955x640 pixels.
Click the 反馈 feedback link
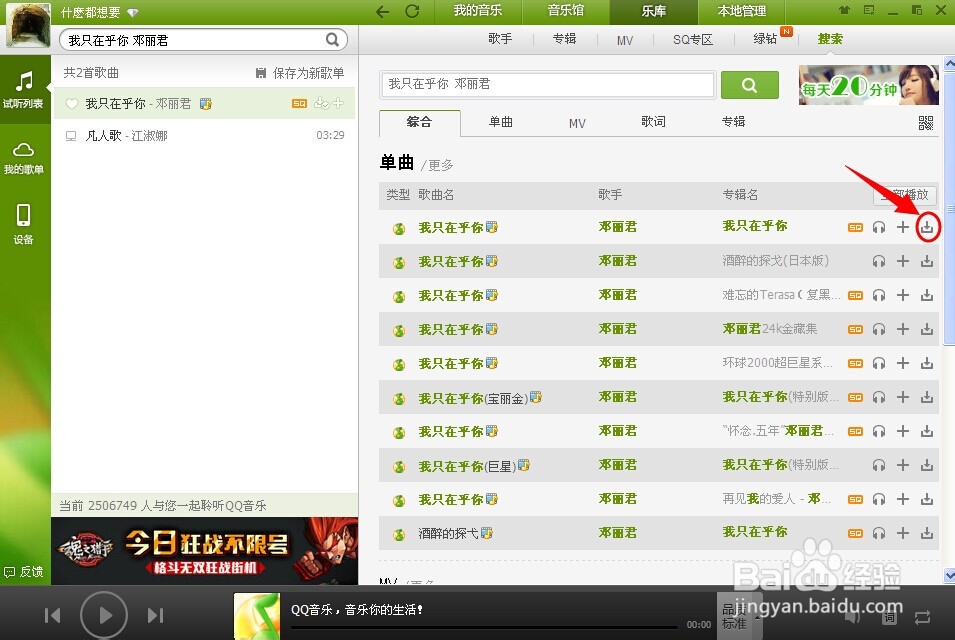(25, 571)
